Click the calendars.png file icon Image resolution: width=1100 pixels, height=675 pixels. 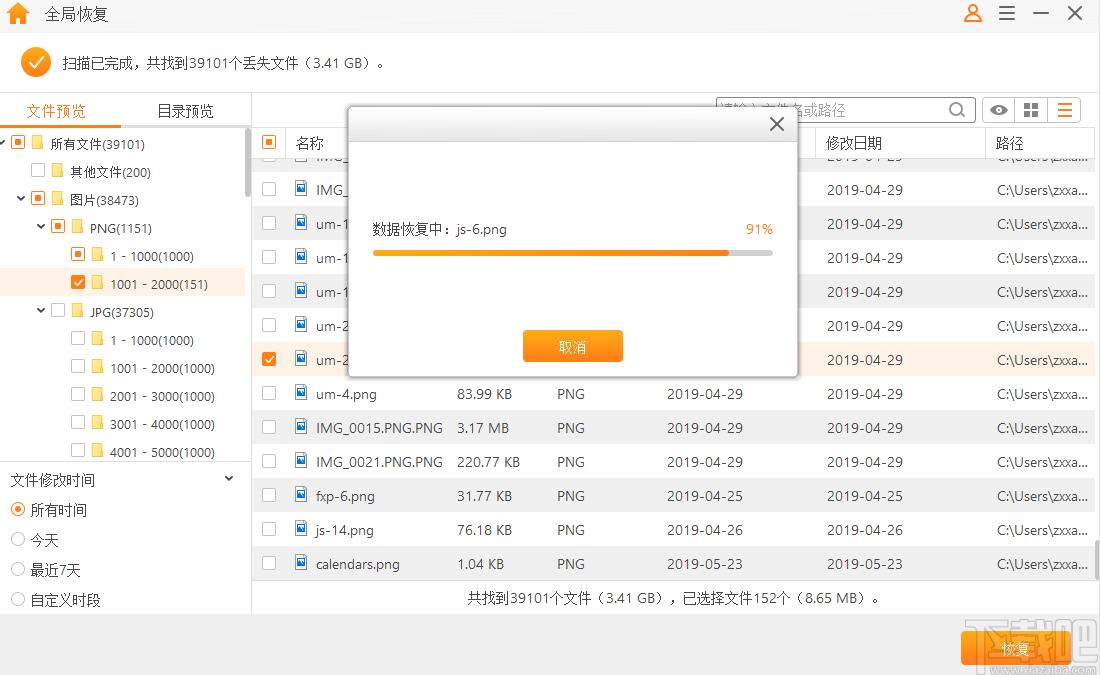tap(301, 563)
